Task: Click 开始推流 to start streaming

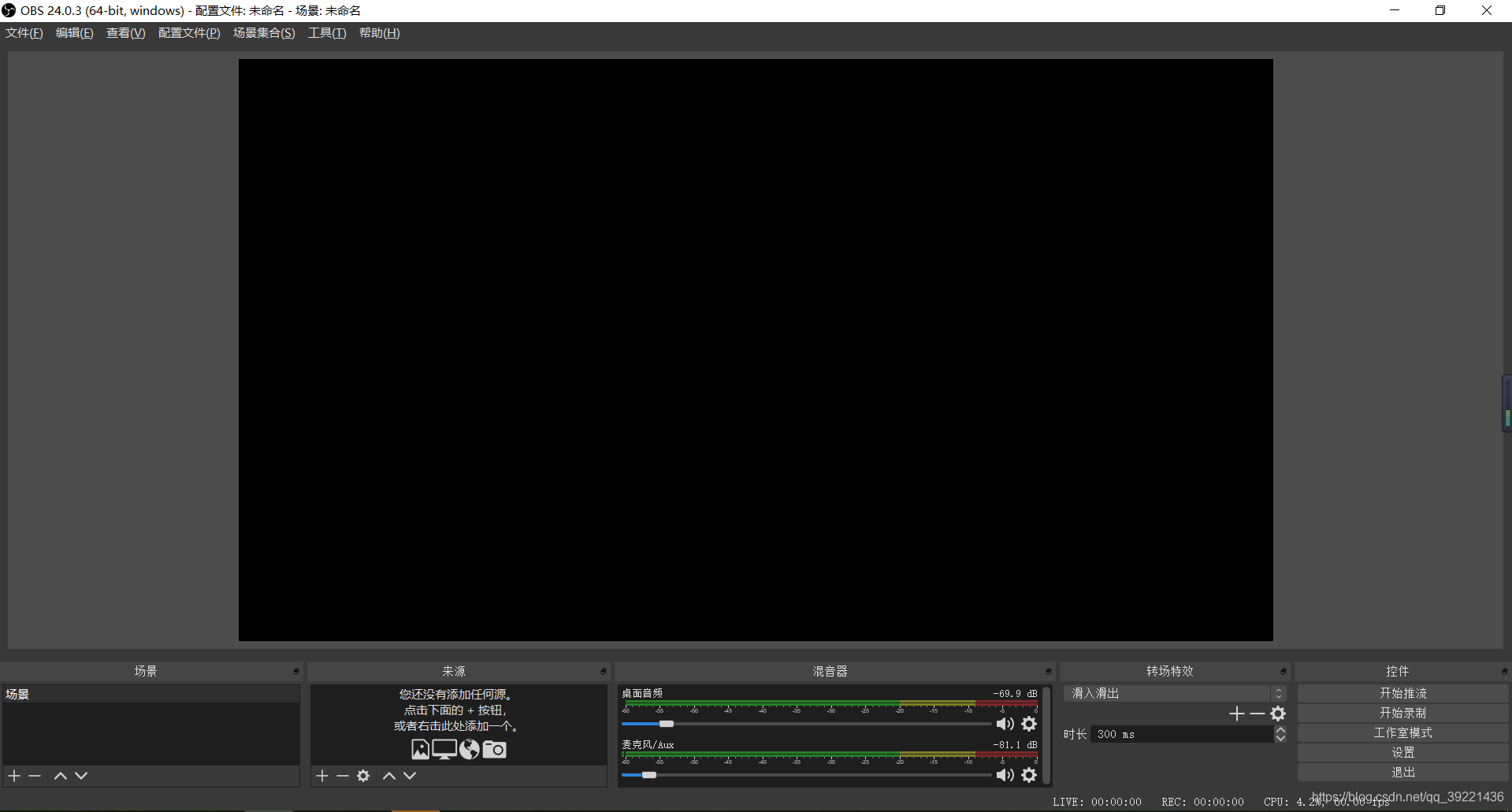Action: pos(1402,693)
